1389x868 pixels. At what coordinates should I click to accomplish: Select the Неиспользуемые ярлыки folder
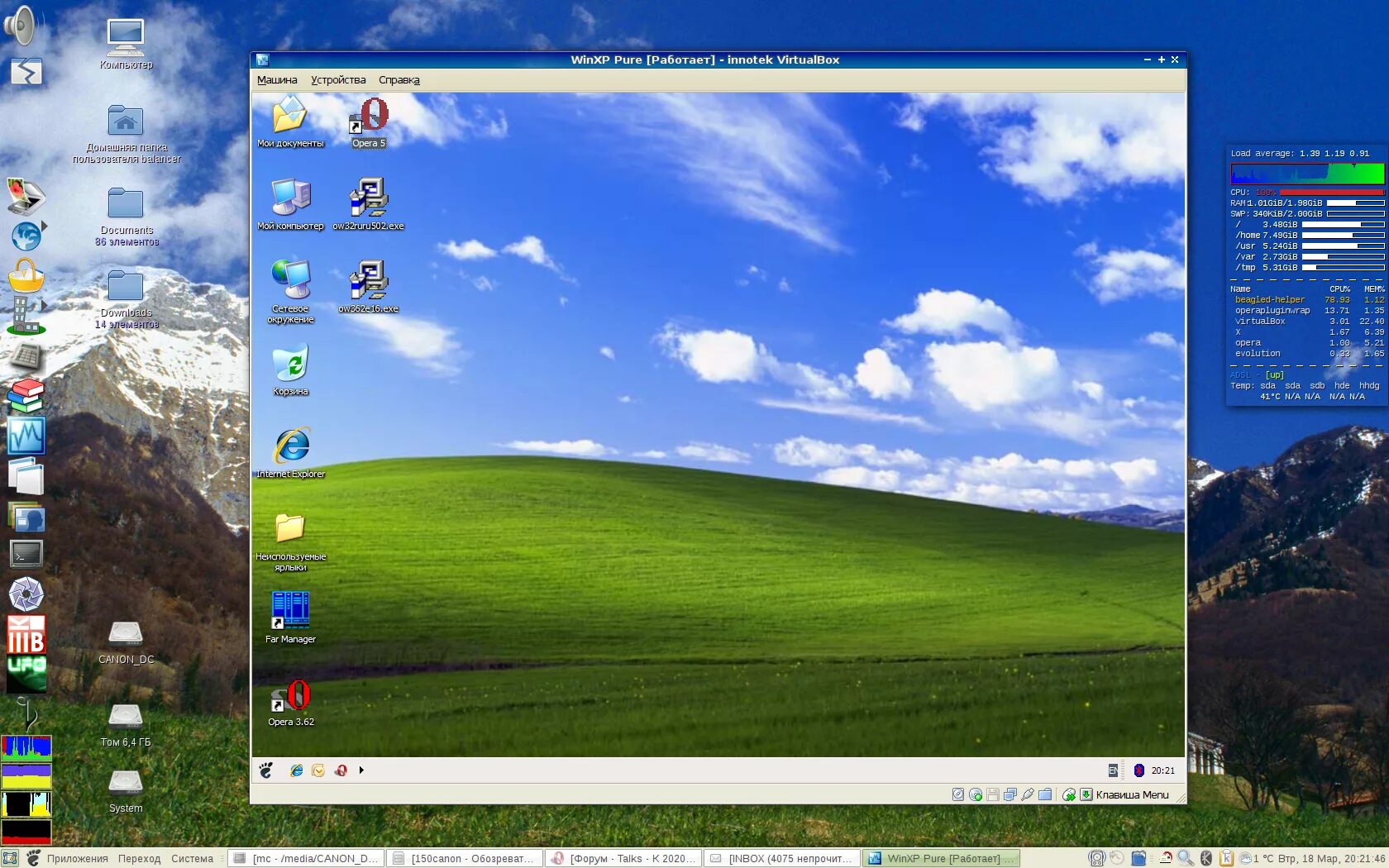click(290, 541)
